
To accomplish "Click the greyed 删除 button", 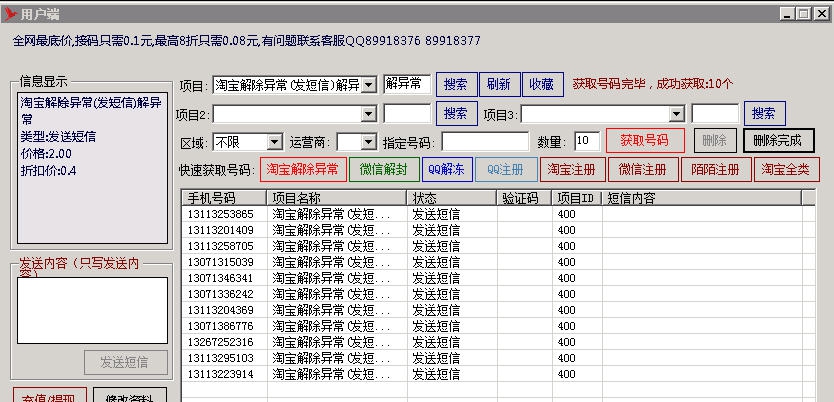I will click(715, 141).
